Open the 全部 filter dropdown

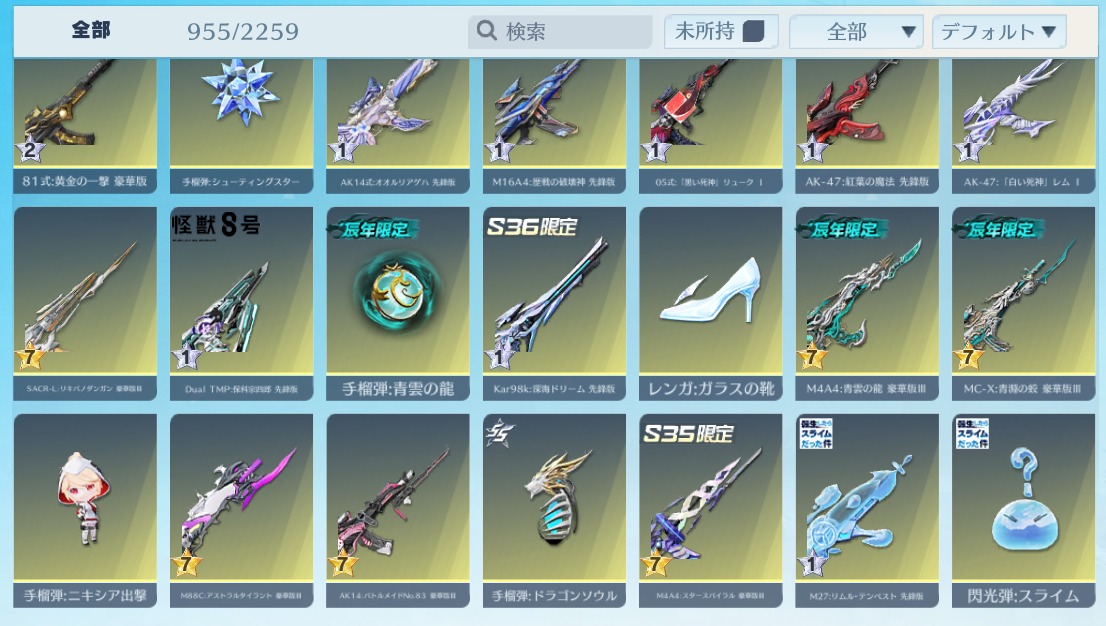point(856,32)
